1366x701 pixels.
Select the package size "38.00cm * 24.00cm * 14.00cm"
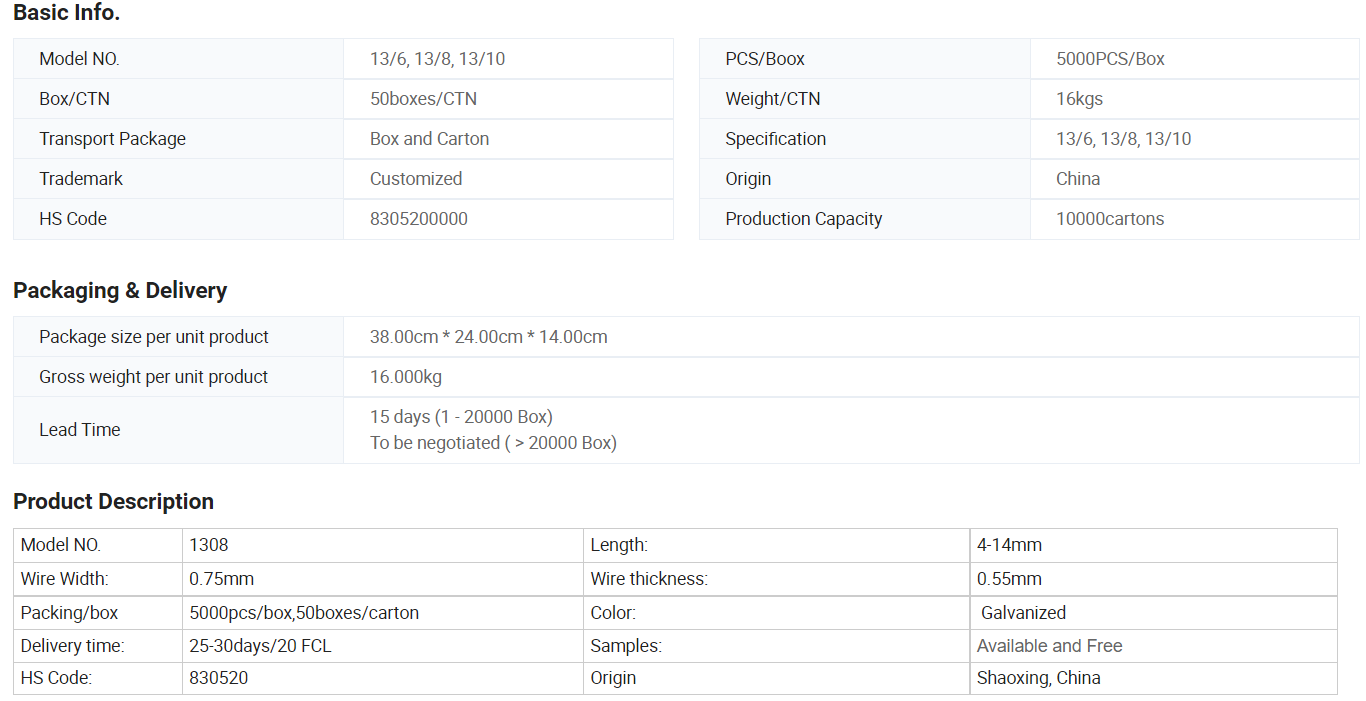point(488,337)
